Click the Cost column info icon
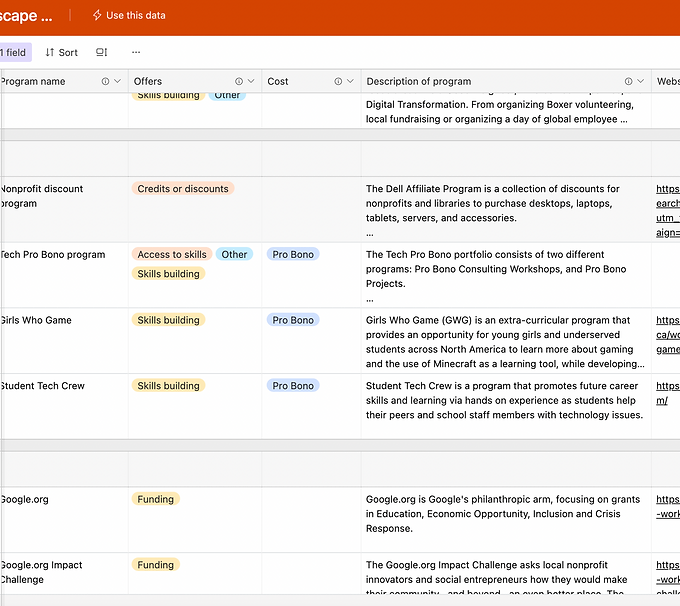Image resolution: width=680 pixels, height=606 pixels. pos(338,82)
